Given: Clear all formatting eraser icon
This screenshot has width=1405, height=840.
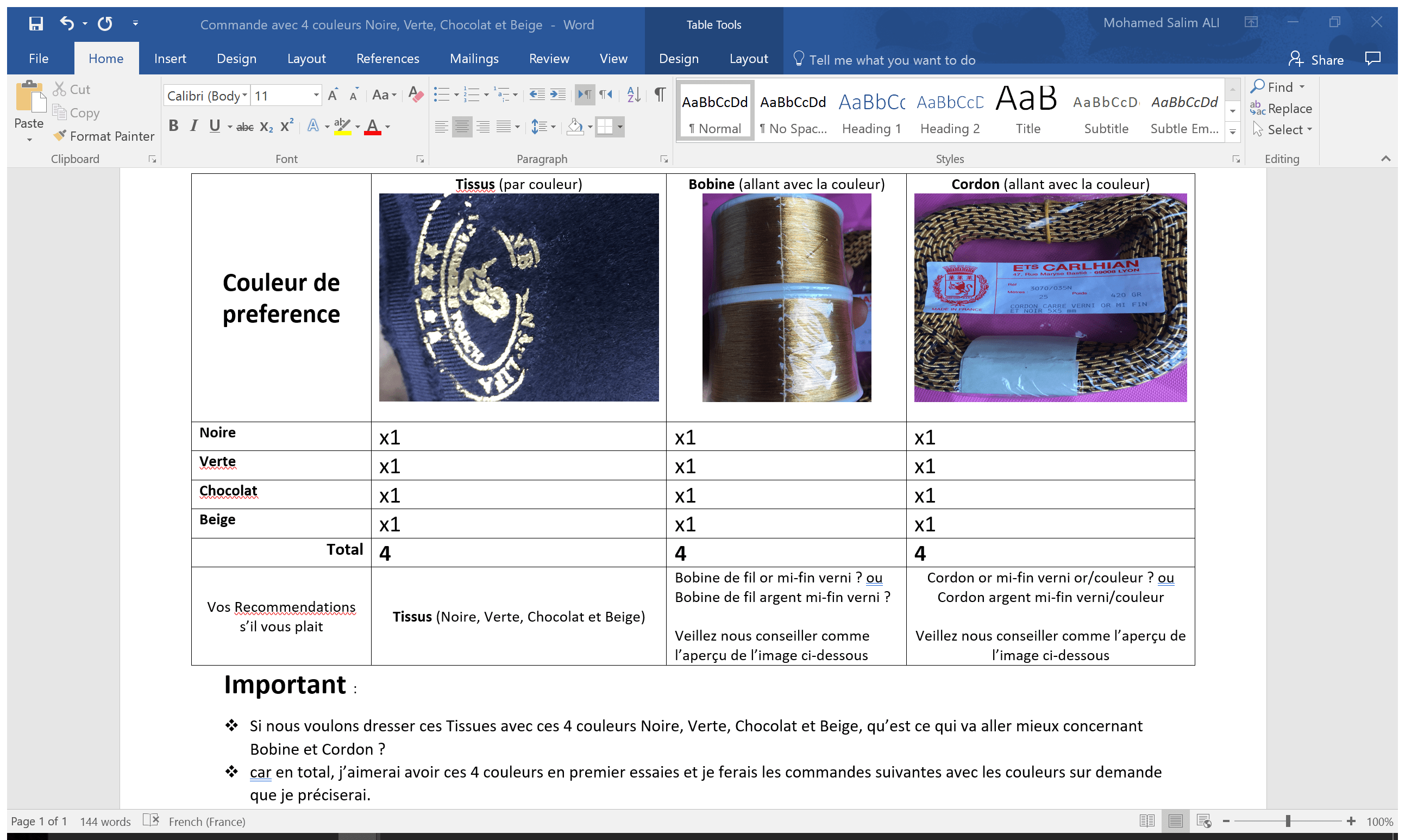Looking at the screenshot, I should [x=415, y=95].
